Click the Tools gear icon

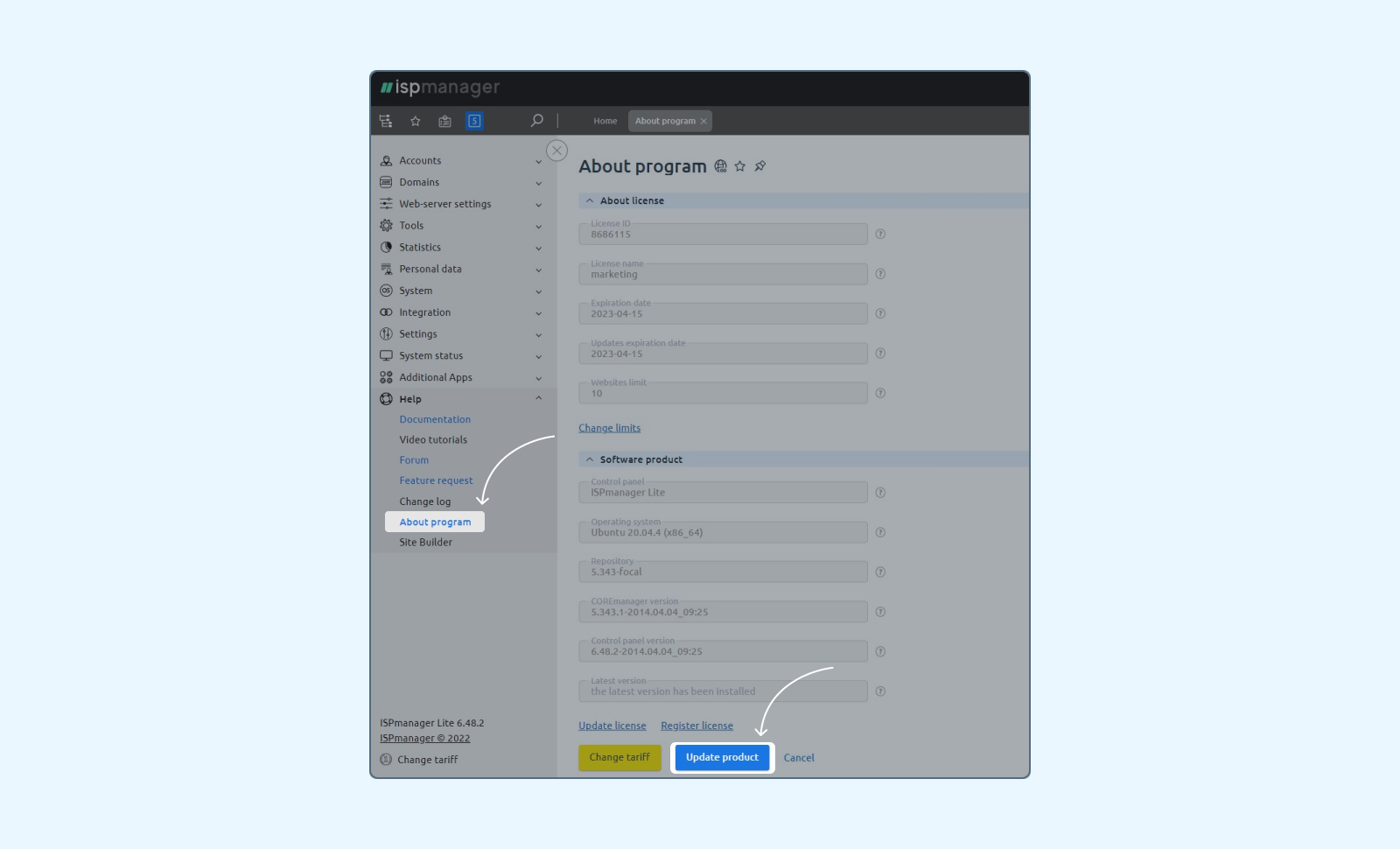[386, 226]
